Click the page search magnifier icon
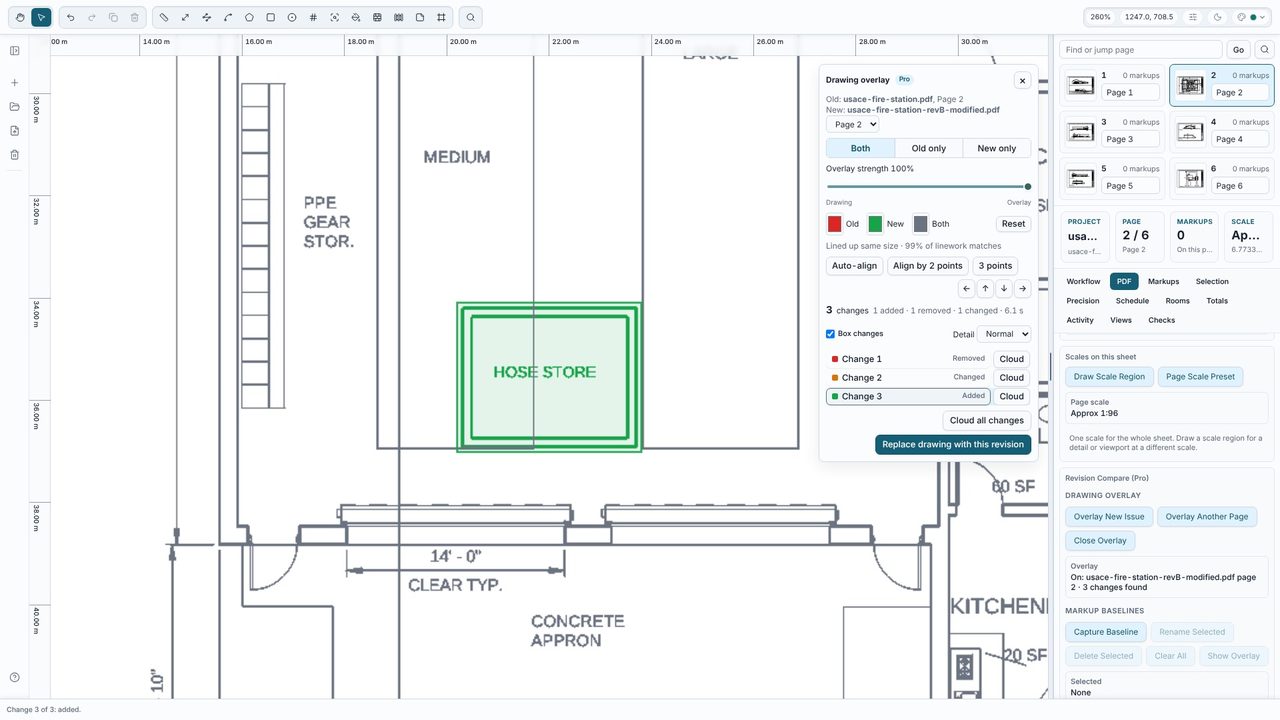 [1264, 50]
